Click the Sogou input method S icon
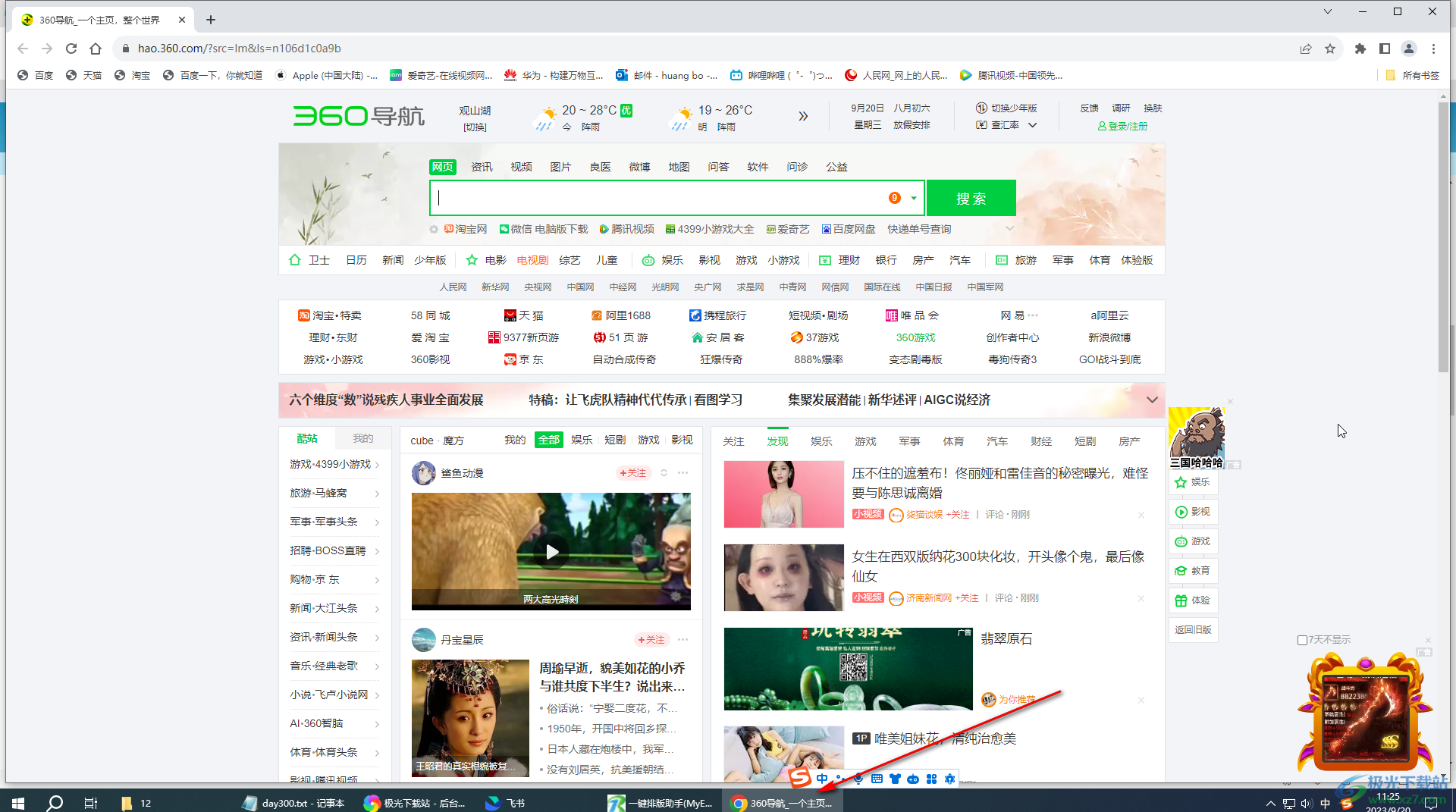This screenshot has height=812, width=1456. (x=799, y=779)
